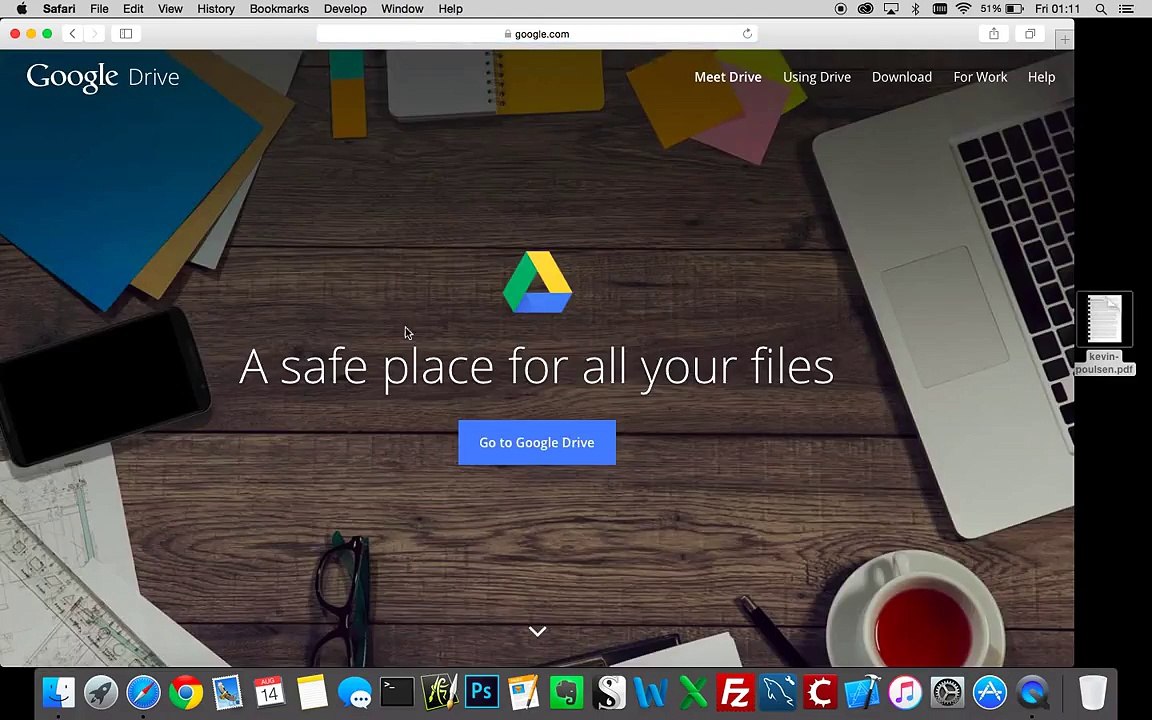This screenshot has height=720, width=1152.
Task: Open the History menu
Action: coord(216,9)
